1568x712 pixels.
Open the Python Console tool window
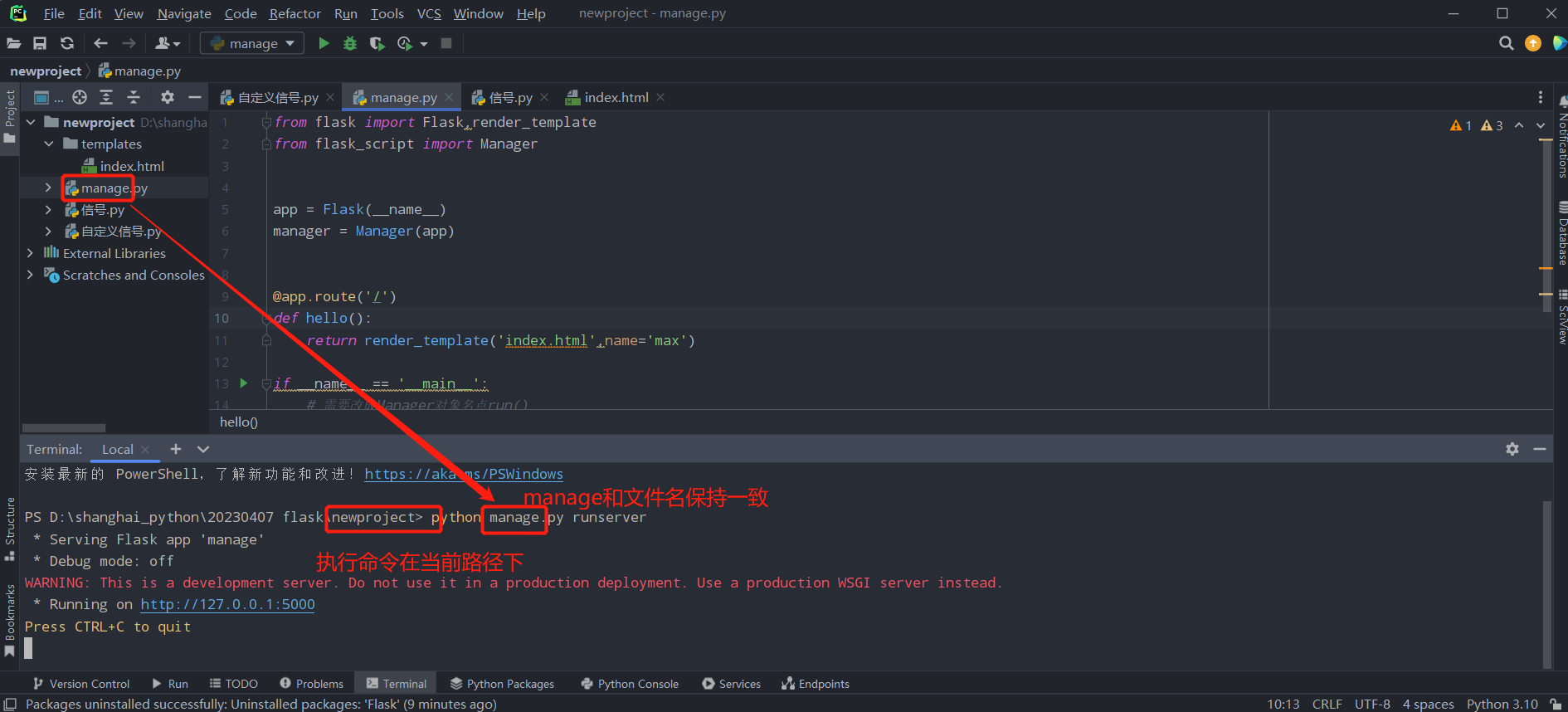click(x=630, y=684)
